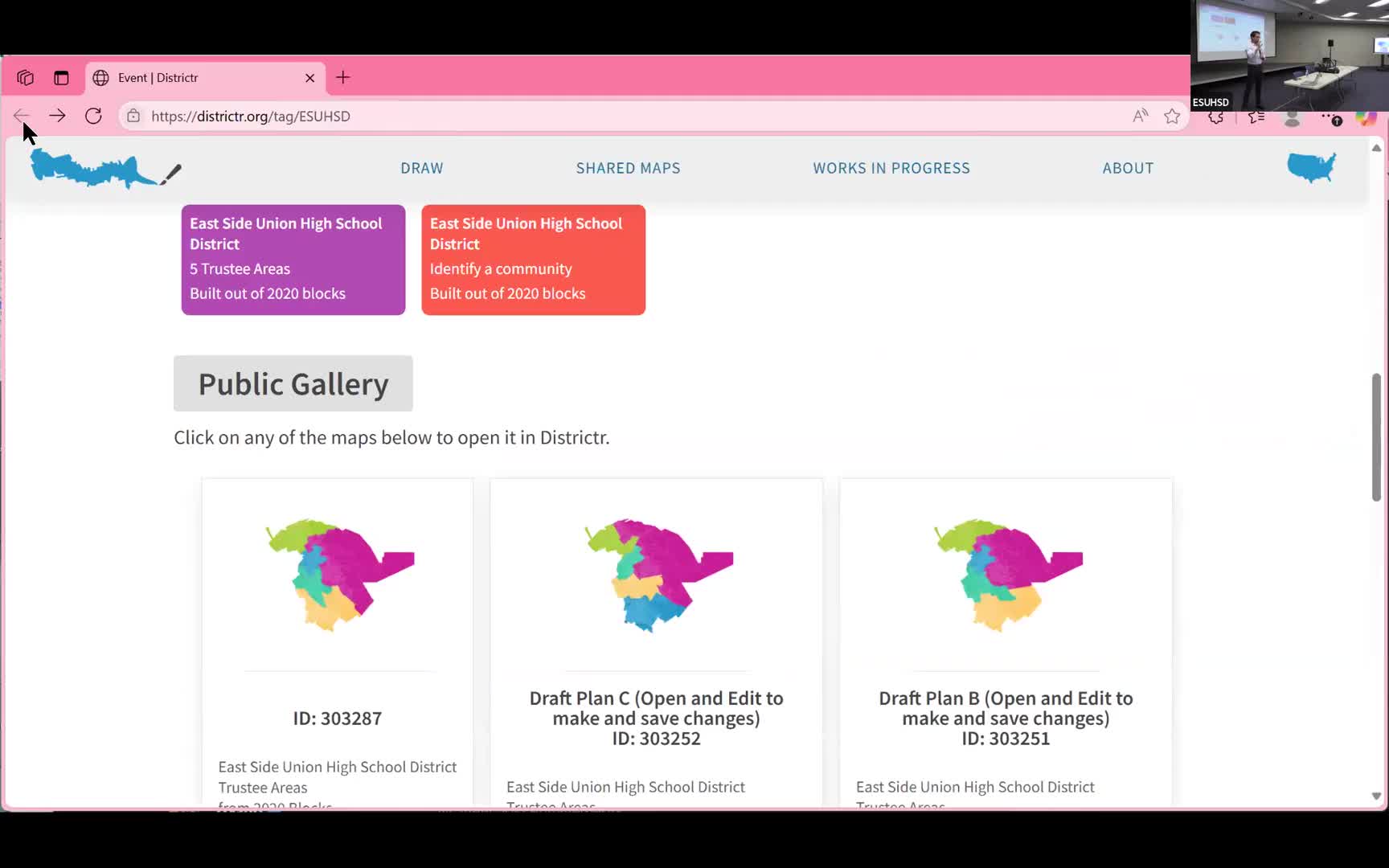This screenshot has width=1389, height=868.
Task: Click the refresh page icon
Action: (x=93, y=116)
